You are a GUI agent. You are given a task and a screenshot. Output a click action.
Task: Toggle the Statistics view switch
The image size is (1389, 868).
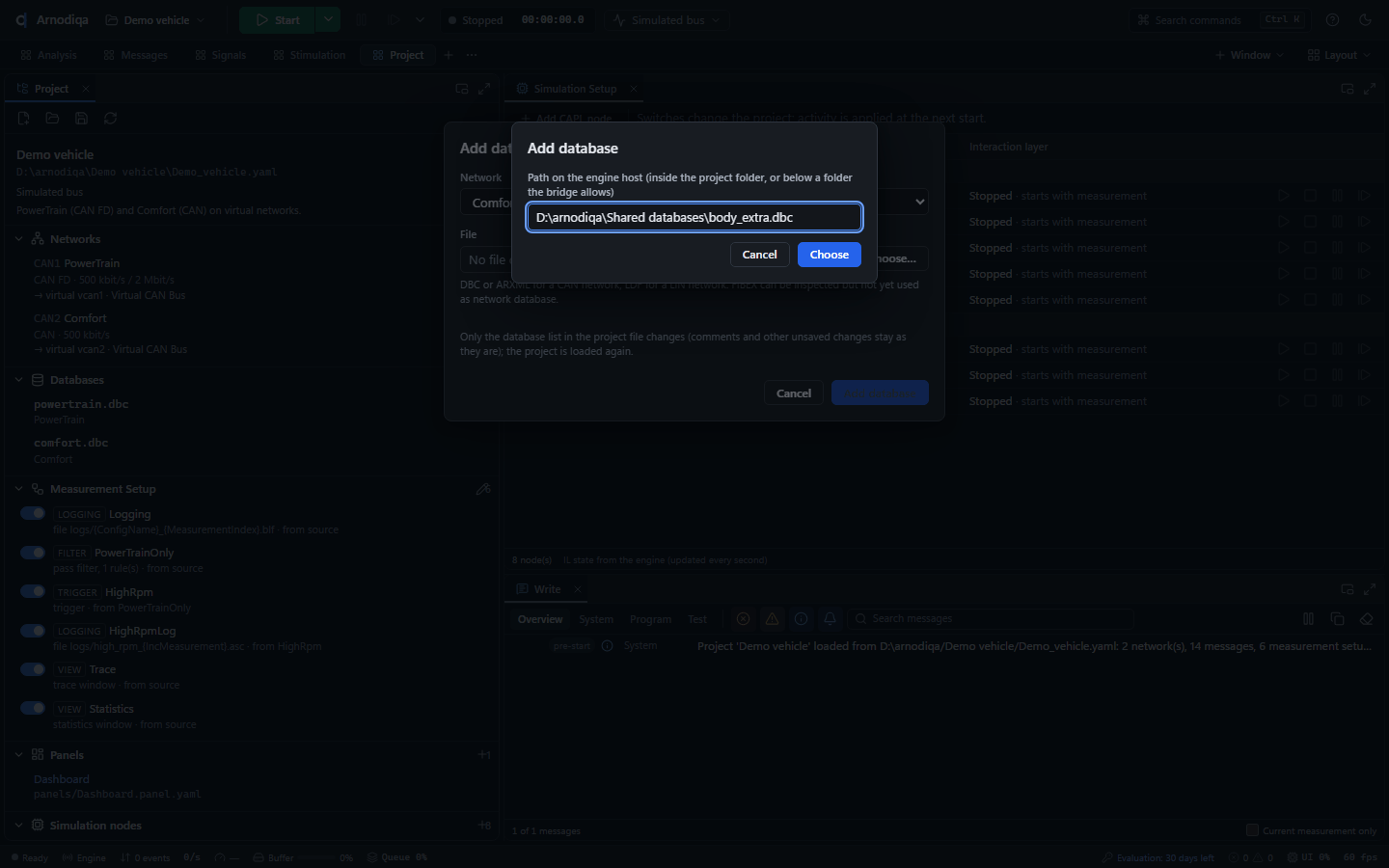33,708
